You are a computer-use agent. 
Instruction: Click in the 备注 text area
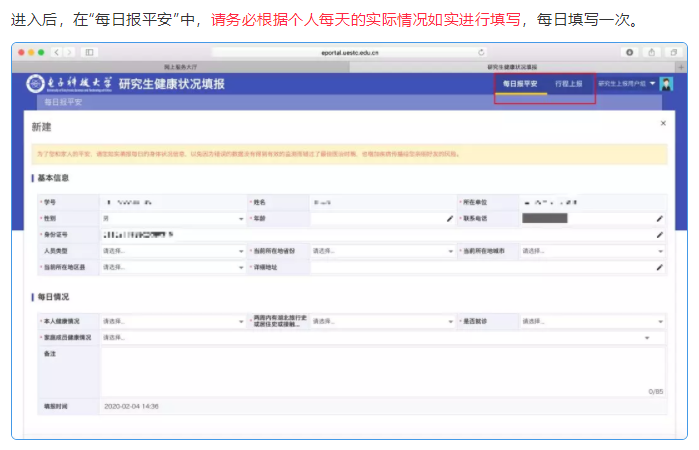pos(380,372)
